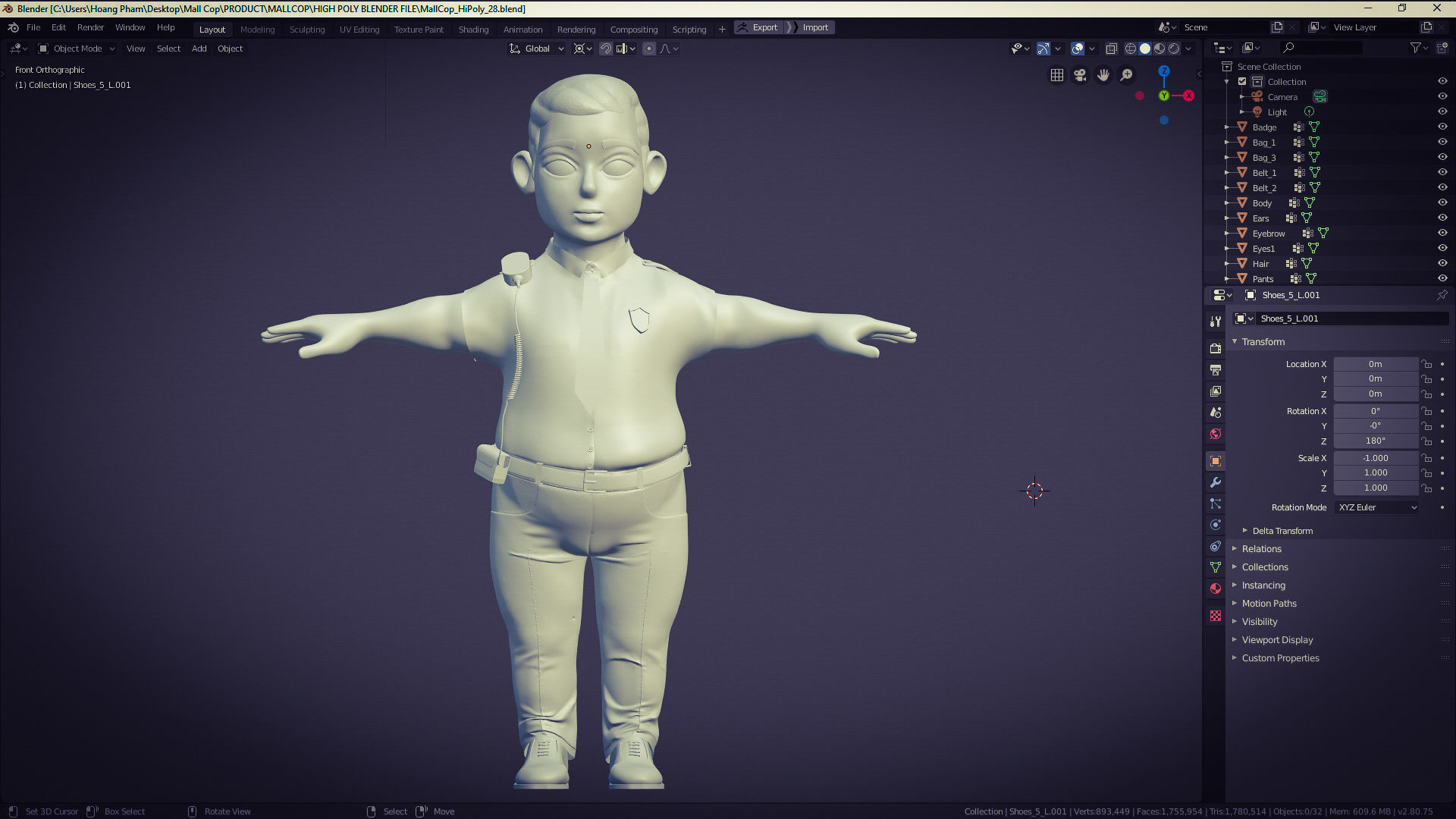Hide the Body object in outliner
The width and height of the screenshot is (1456, 819).
(x=1442, y=202)
